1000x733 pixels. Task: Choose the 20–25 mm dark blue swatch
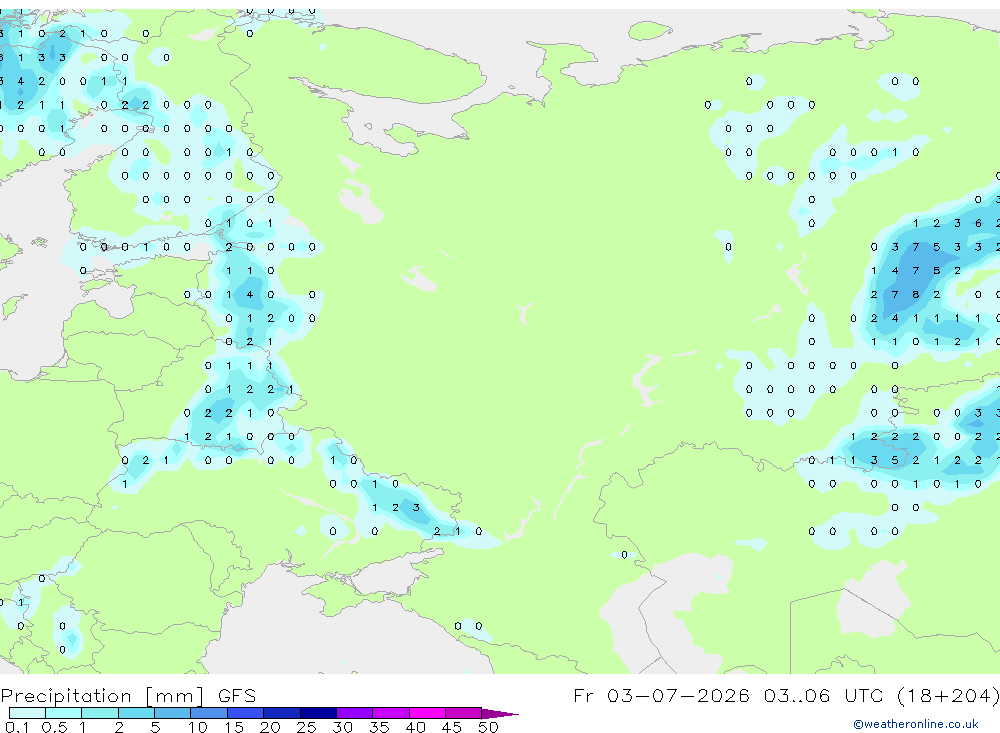(x=281, y=713)
